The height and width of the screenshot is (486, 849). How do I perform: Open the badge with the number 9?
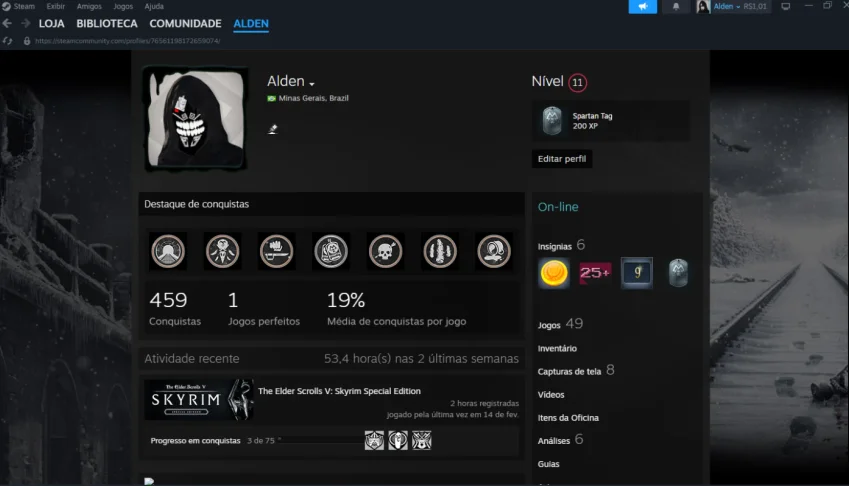coord(637,273)
